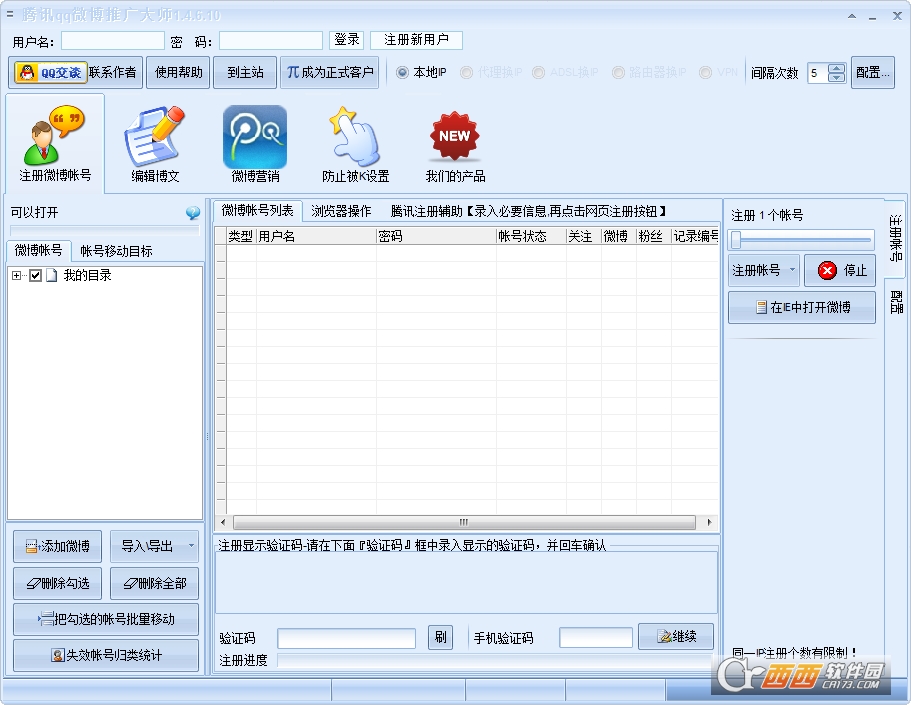Click the 停止 red X button

point(840,270)
